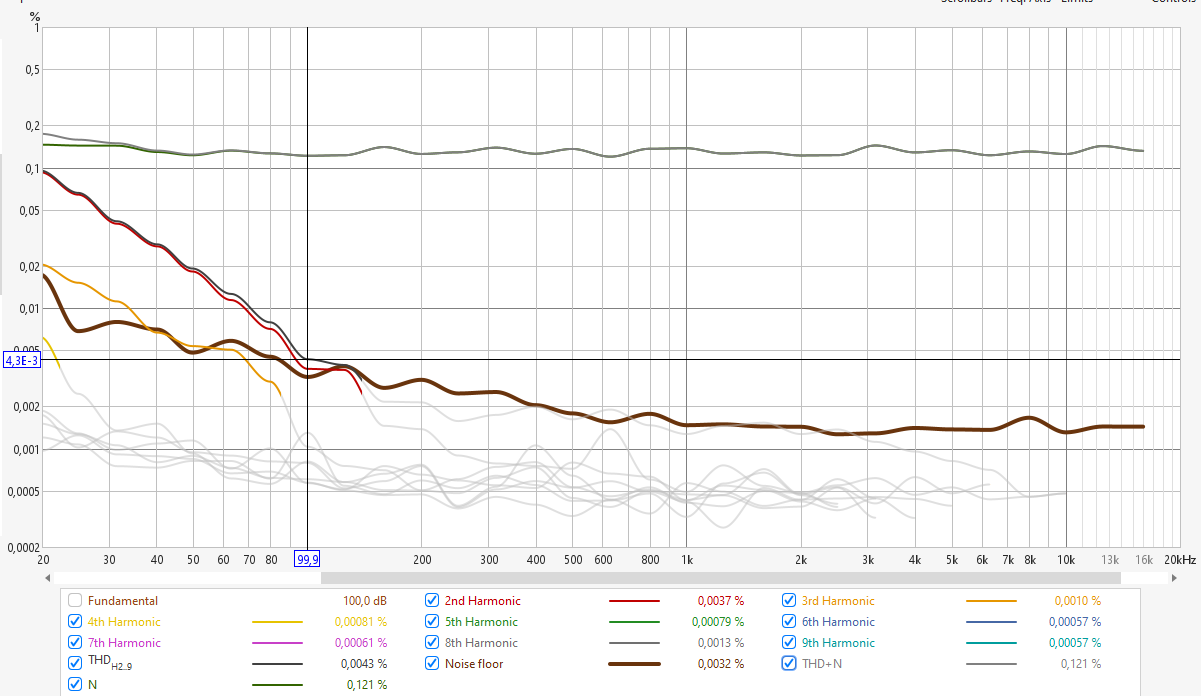Viewport: 1201px width, 696px height.
Task: Uncheck the 3rd Harmonic checkbox
Action: [x=789, y=601]
